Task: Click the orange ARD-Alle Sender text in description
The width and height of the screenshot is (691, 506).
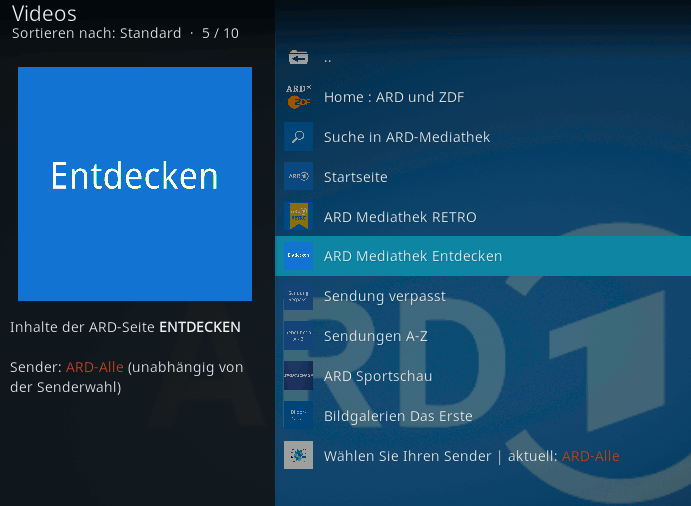Action: [94, 367]
